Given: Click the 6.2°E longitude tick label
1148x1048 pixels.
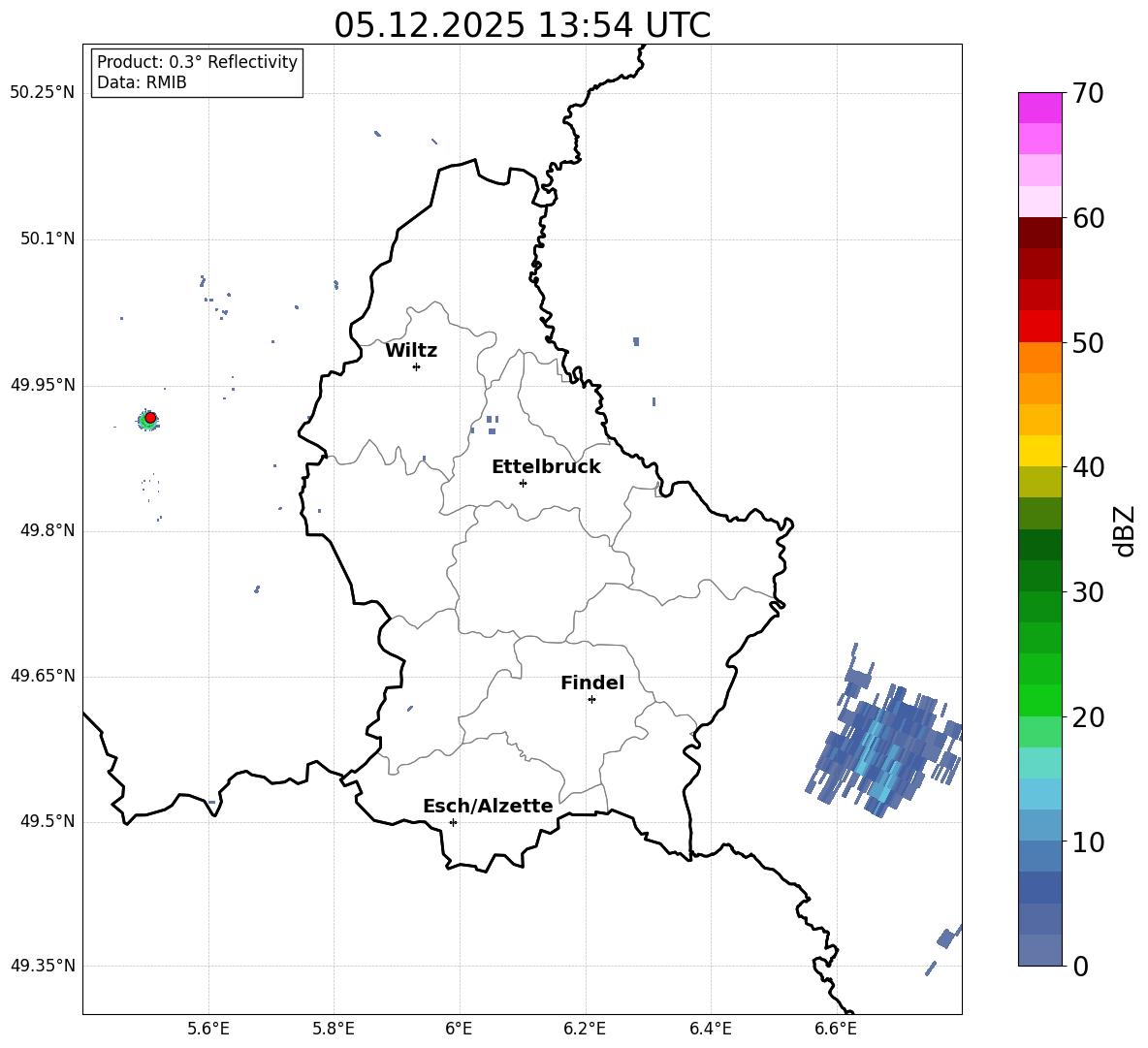Looking at the screenshot, I should click(585, 1029).
